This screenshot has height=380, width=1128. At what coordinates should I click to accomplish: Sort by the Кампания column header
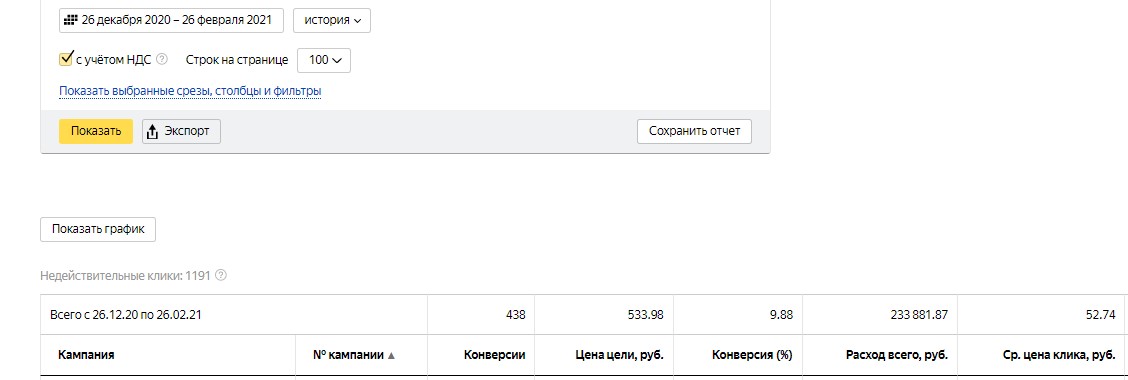86,355
